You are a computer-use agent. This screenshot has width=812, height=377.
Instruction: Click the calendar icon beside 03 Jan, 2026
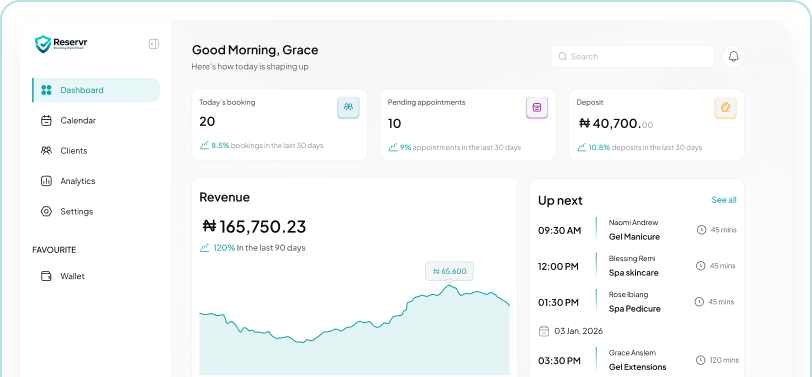[544, 331]
